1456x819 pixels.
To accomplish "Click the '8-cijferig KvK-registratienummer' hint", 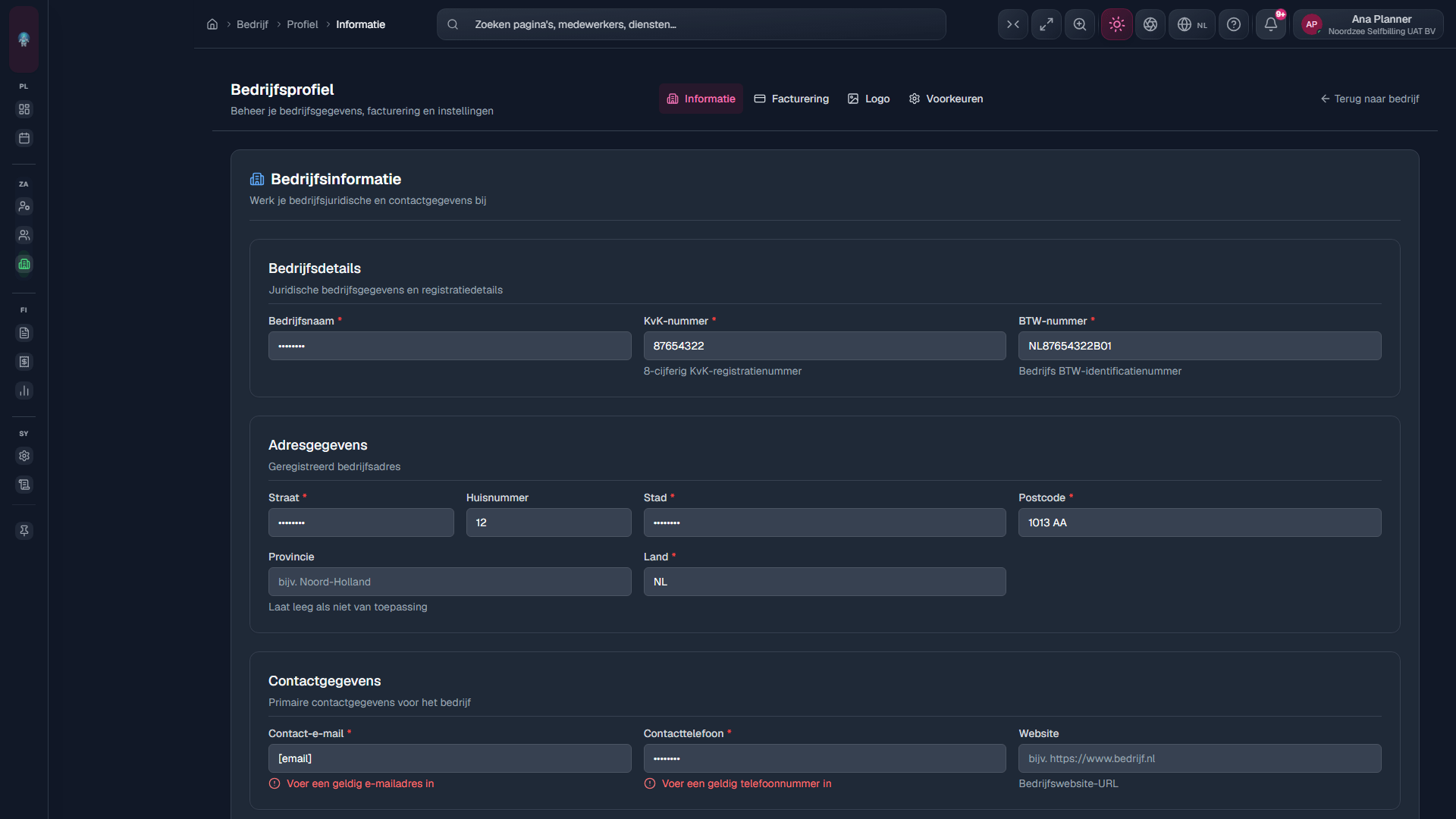I will [722, 371].
